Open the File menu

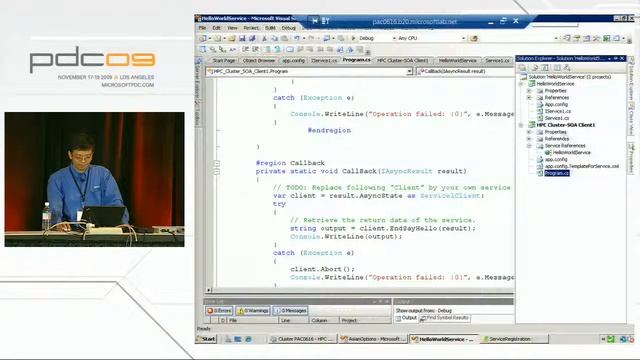202,28
